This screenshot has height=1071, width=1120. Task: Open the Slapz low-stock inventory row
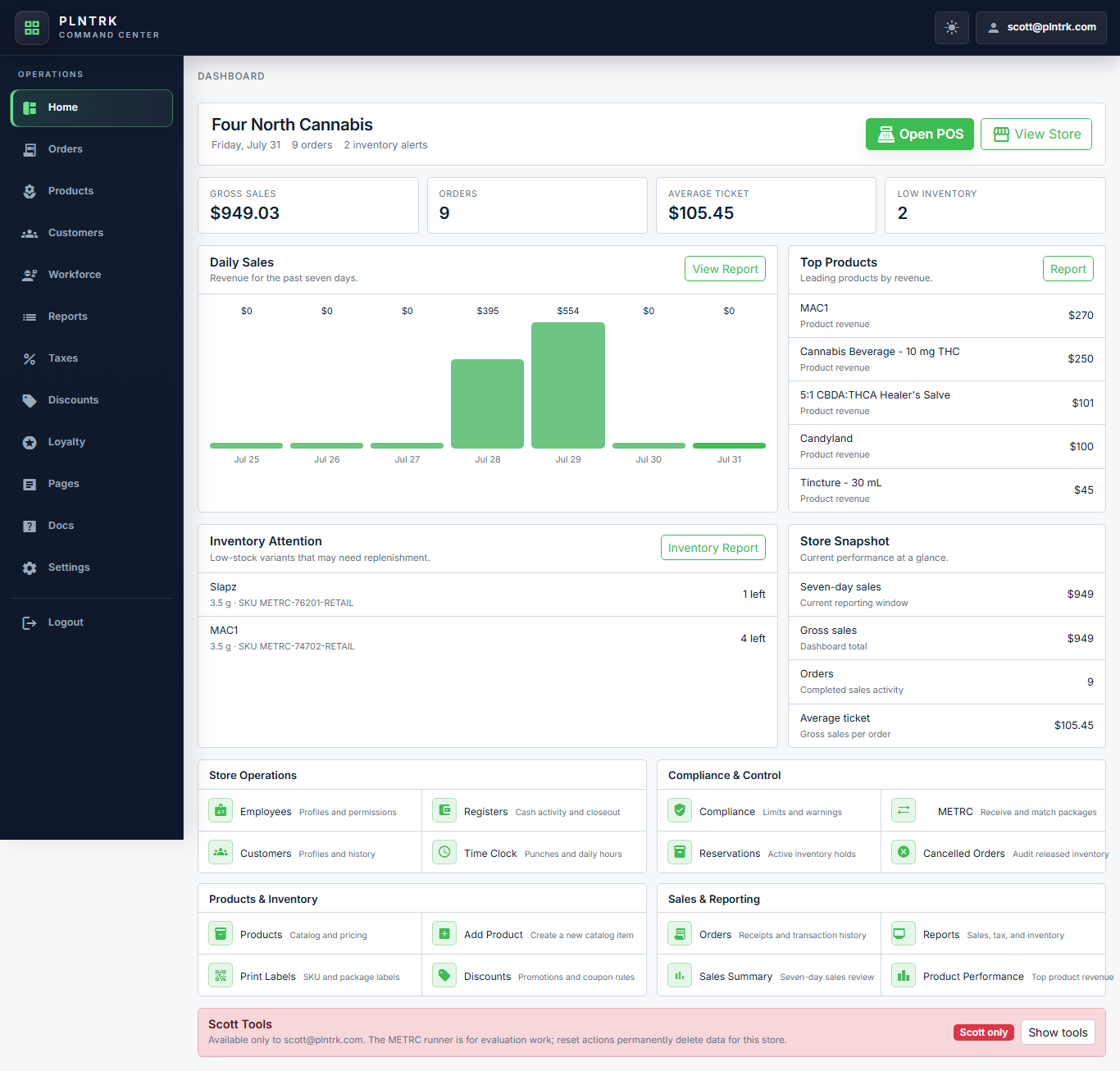[488, 595]
